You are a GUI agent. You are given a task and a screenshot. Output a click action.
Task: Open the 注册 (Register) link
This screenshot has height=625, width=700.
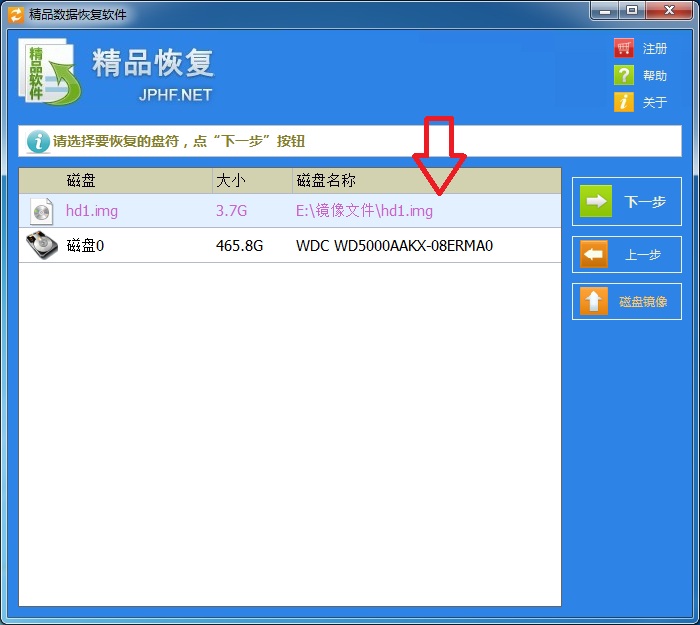click(655, 48)
